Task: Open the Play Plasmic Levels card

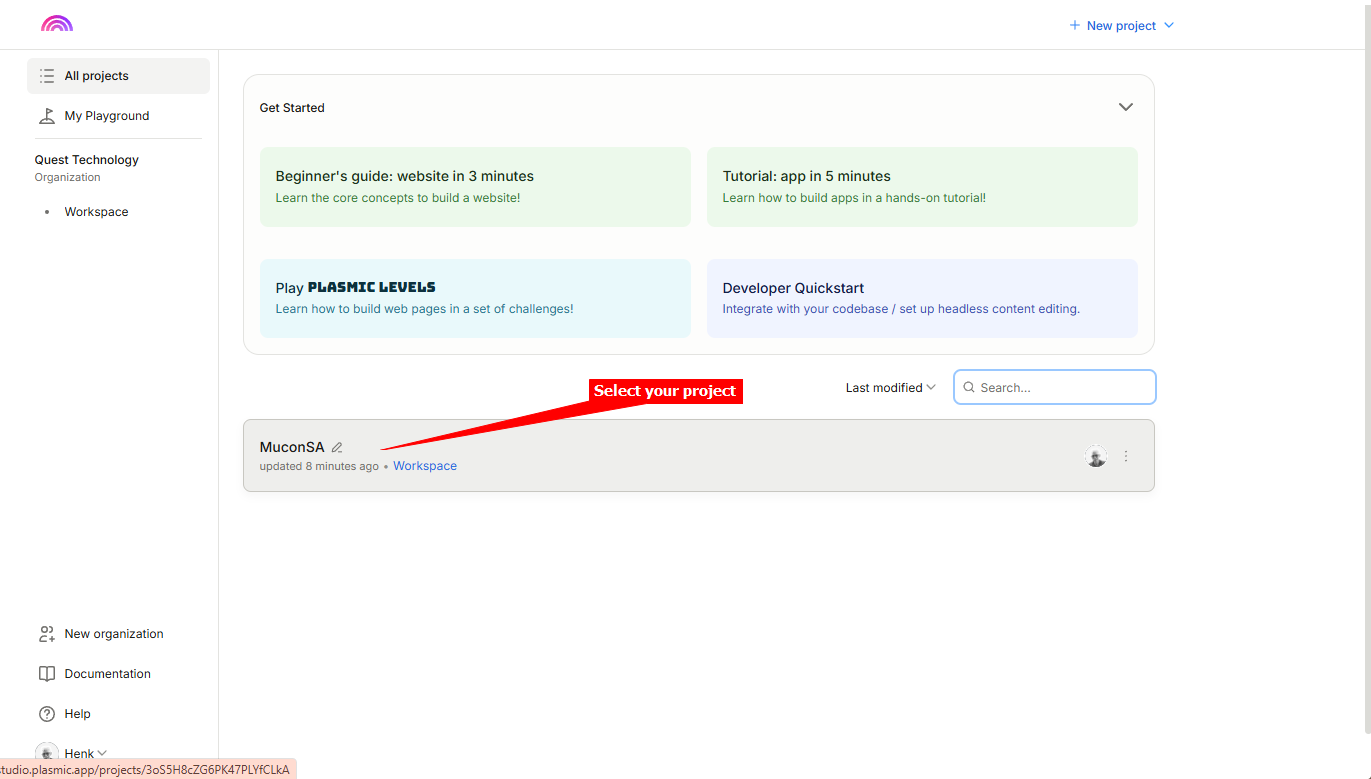Action: [x=475, y=298]
